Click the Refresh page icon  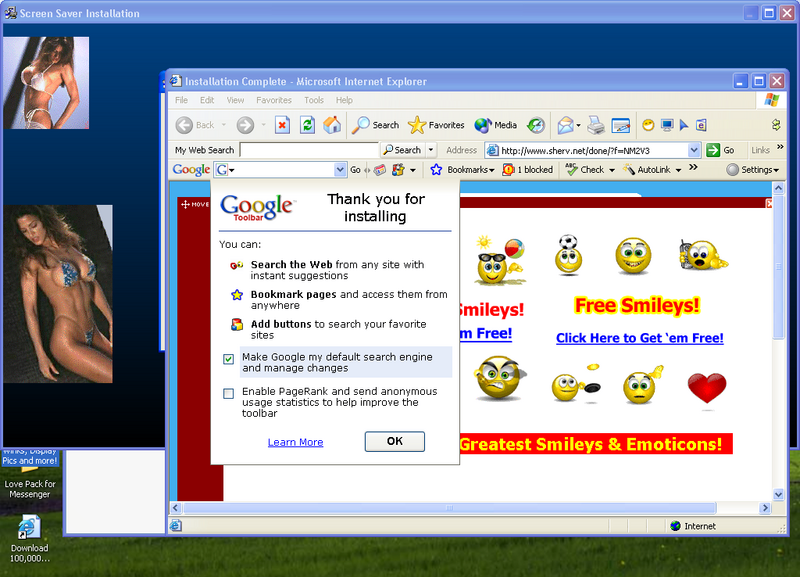click(307, 125)
